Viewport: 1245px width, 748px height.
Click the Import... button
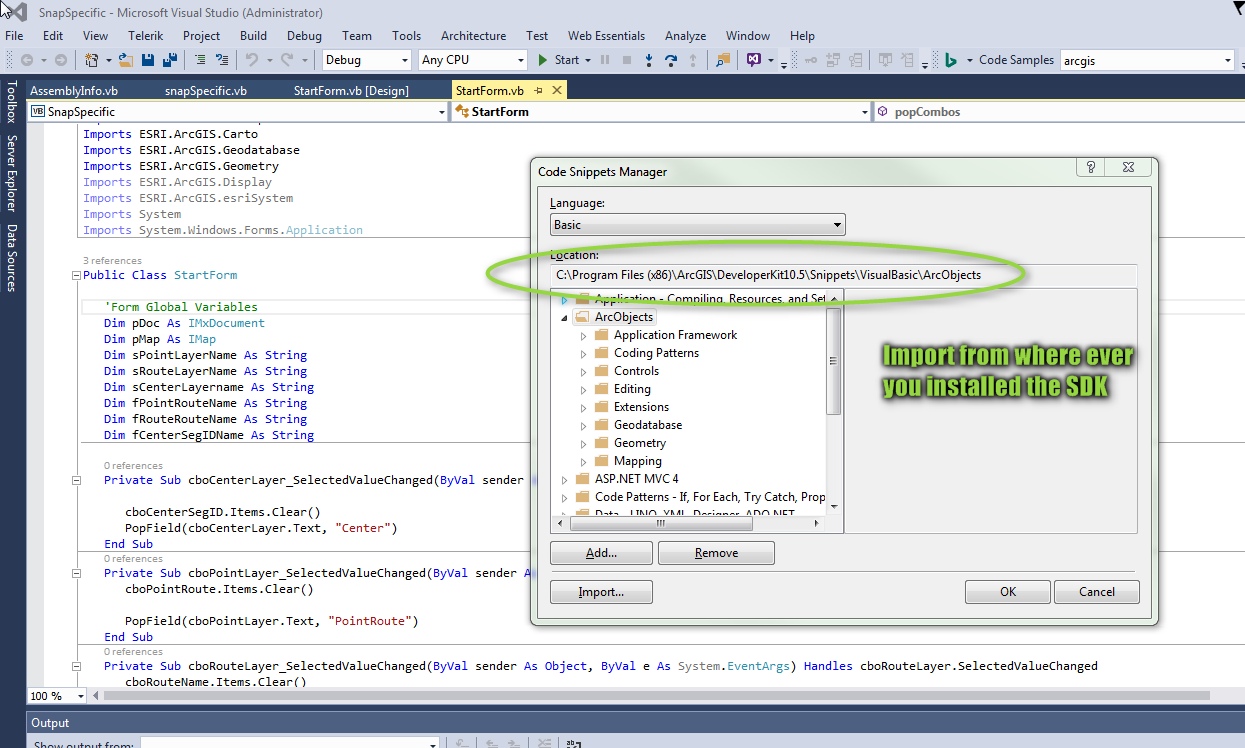pyautogui.click(x=601, y=592)
